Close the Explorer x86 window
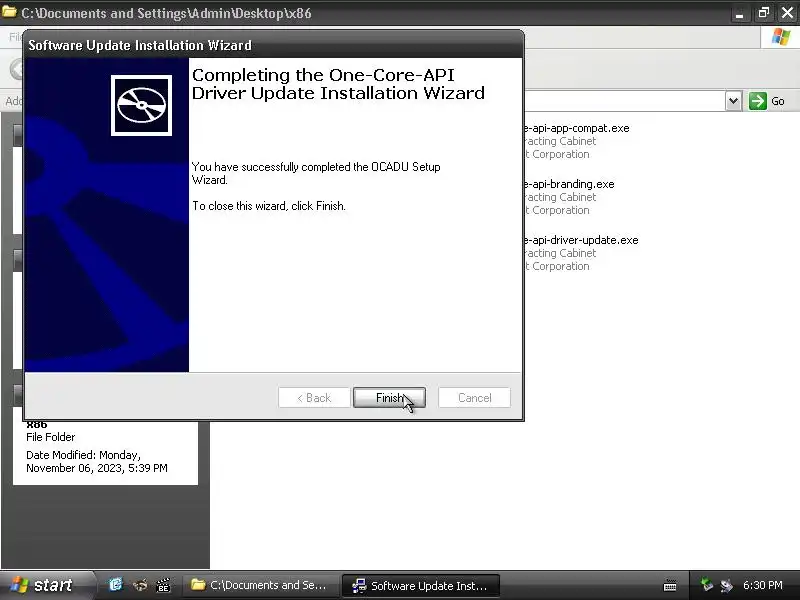This screenshot has width=800, height=600. [x=787, y=13]
